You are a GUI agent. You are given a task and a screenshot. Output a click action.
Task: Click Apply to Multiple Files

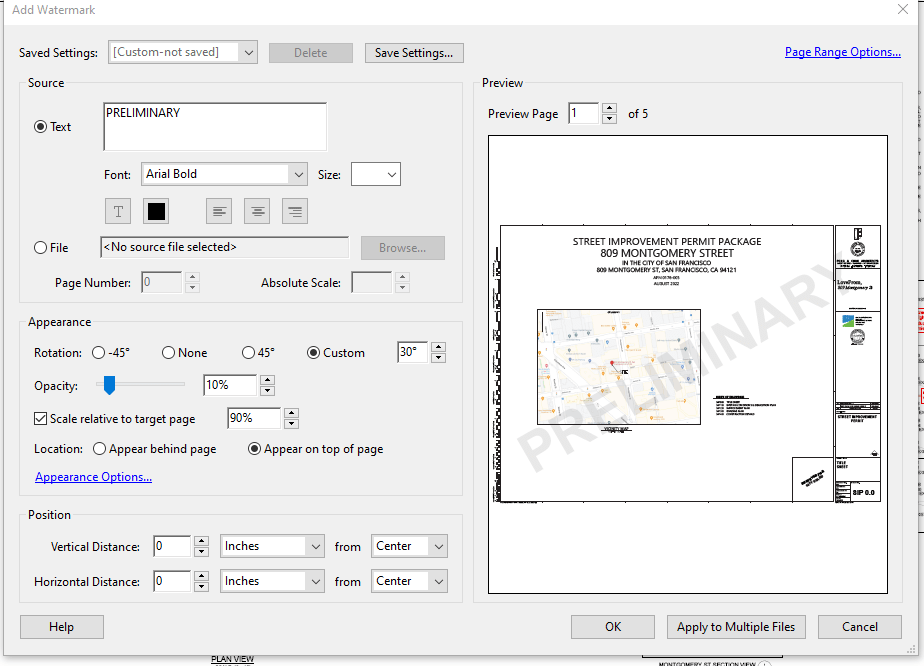736,627
